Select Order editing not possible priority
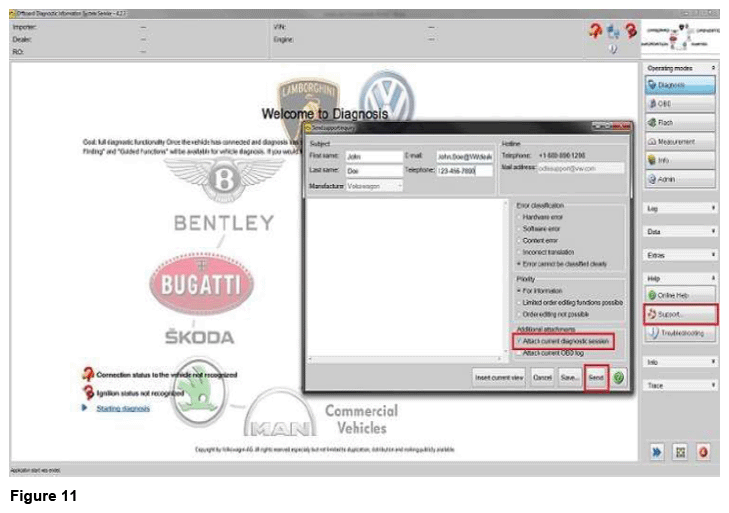This screenshot has width=729, height=513. [519, 314]
